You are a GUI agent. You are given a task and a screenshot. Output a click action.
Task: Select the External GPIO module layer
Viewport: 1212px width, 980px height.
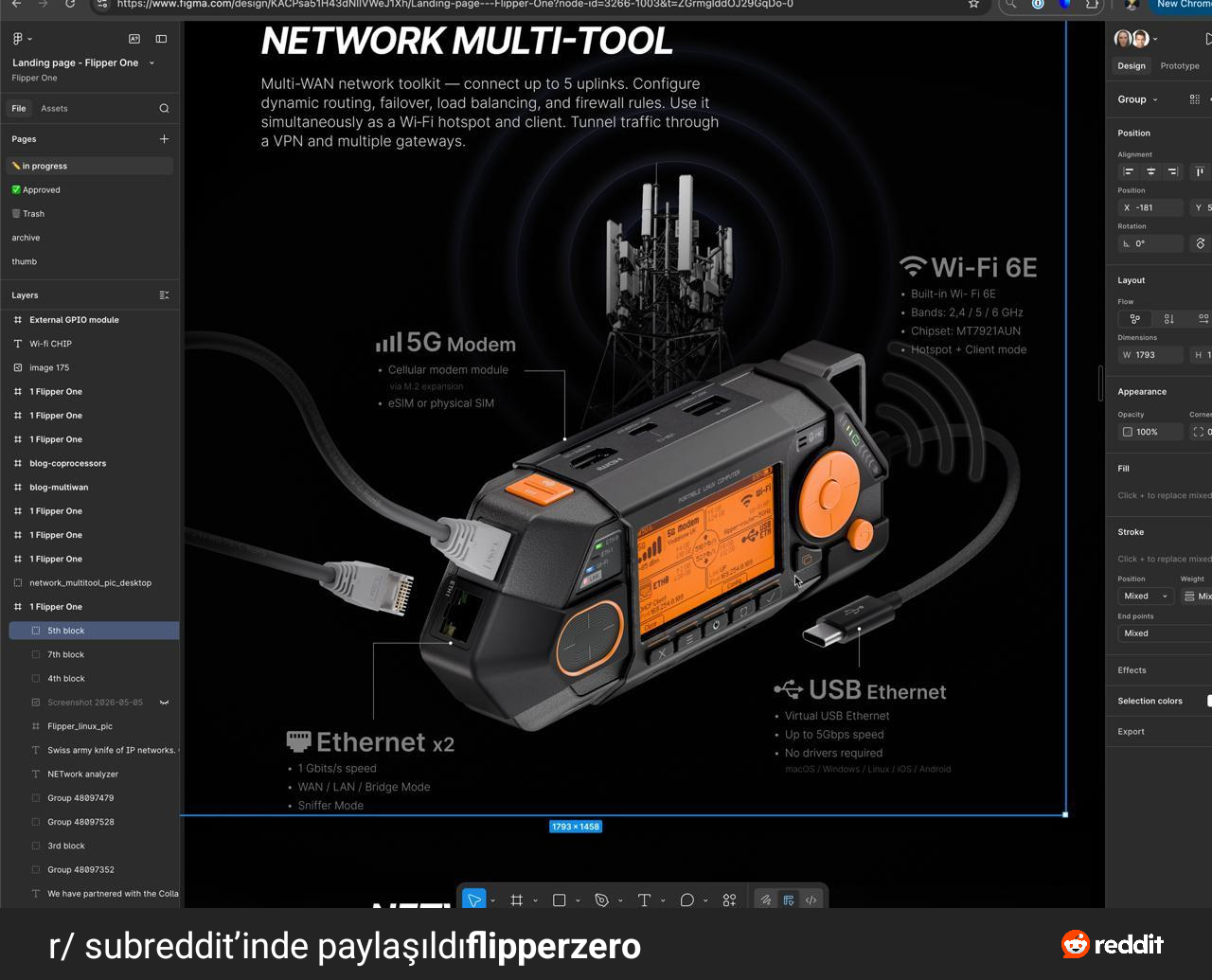pyautogui.click(x=92, y=320)
